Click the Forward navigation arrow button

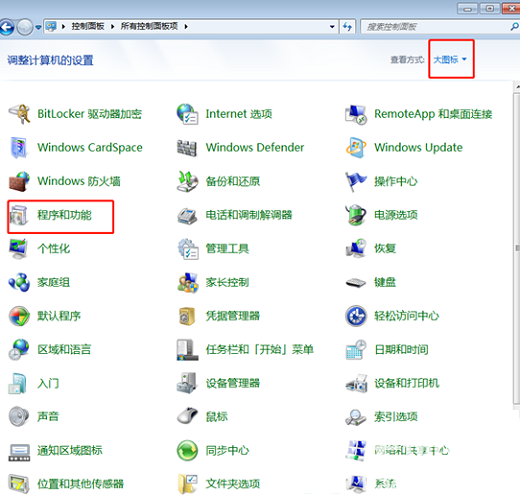[25, 27]
